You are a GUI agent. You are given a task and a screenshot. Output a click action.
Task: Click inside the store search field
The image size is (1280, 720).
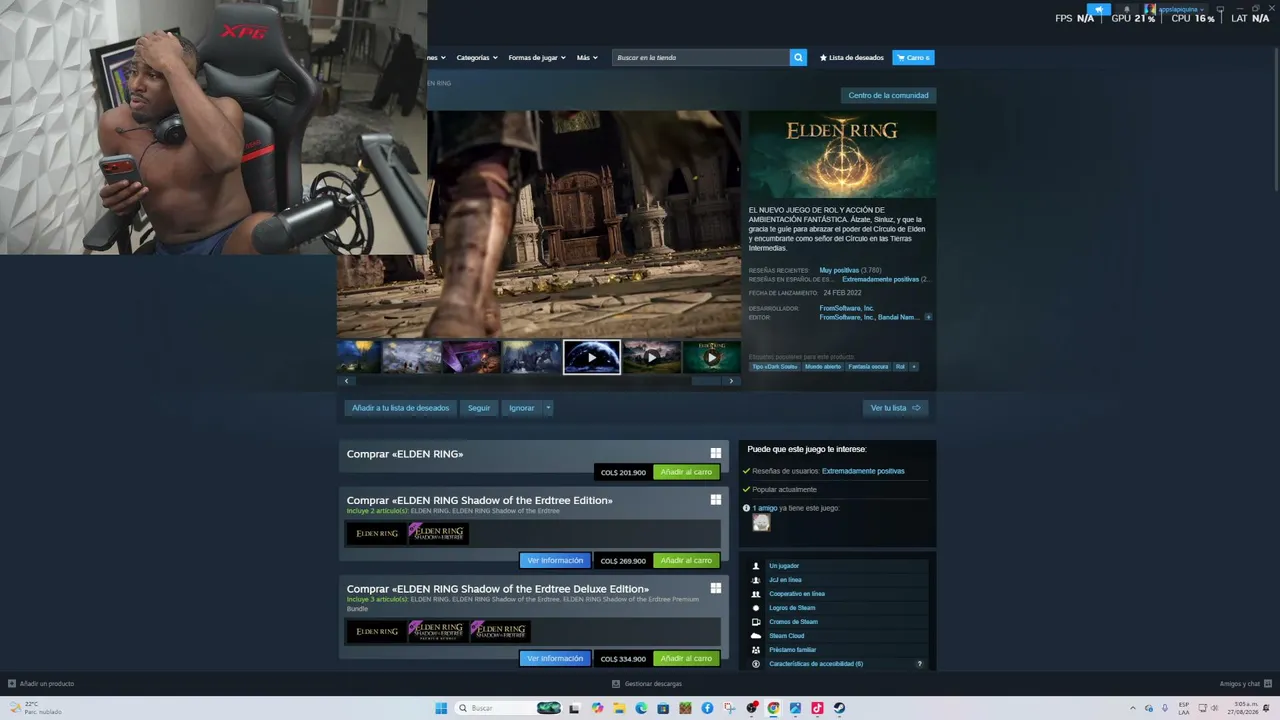point(701,58)
